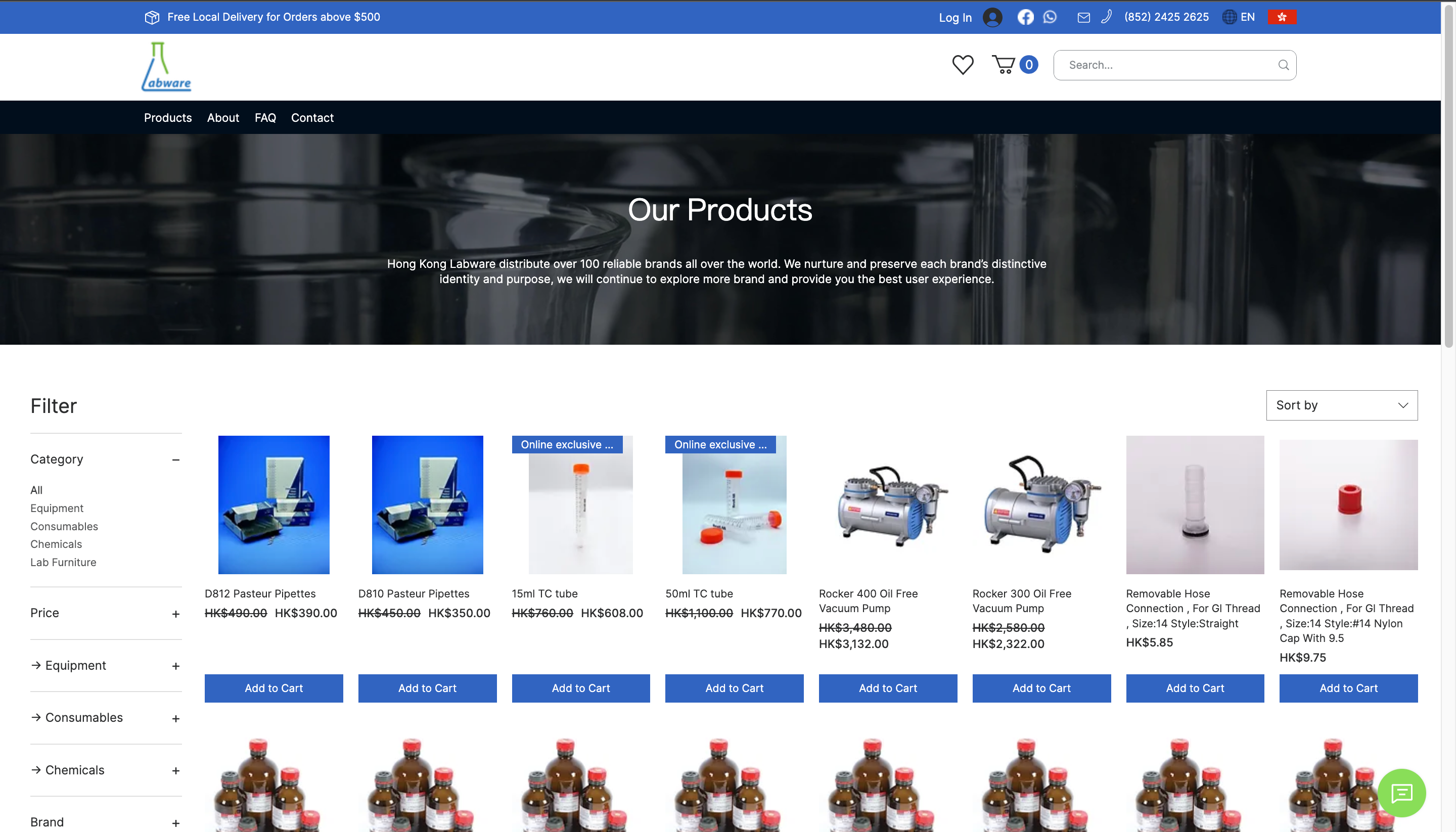Image resolution: width=1456 pixels, height=832 pixels.
Task: Open the FAQ menu item
Action: 265,118
